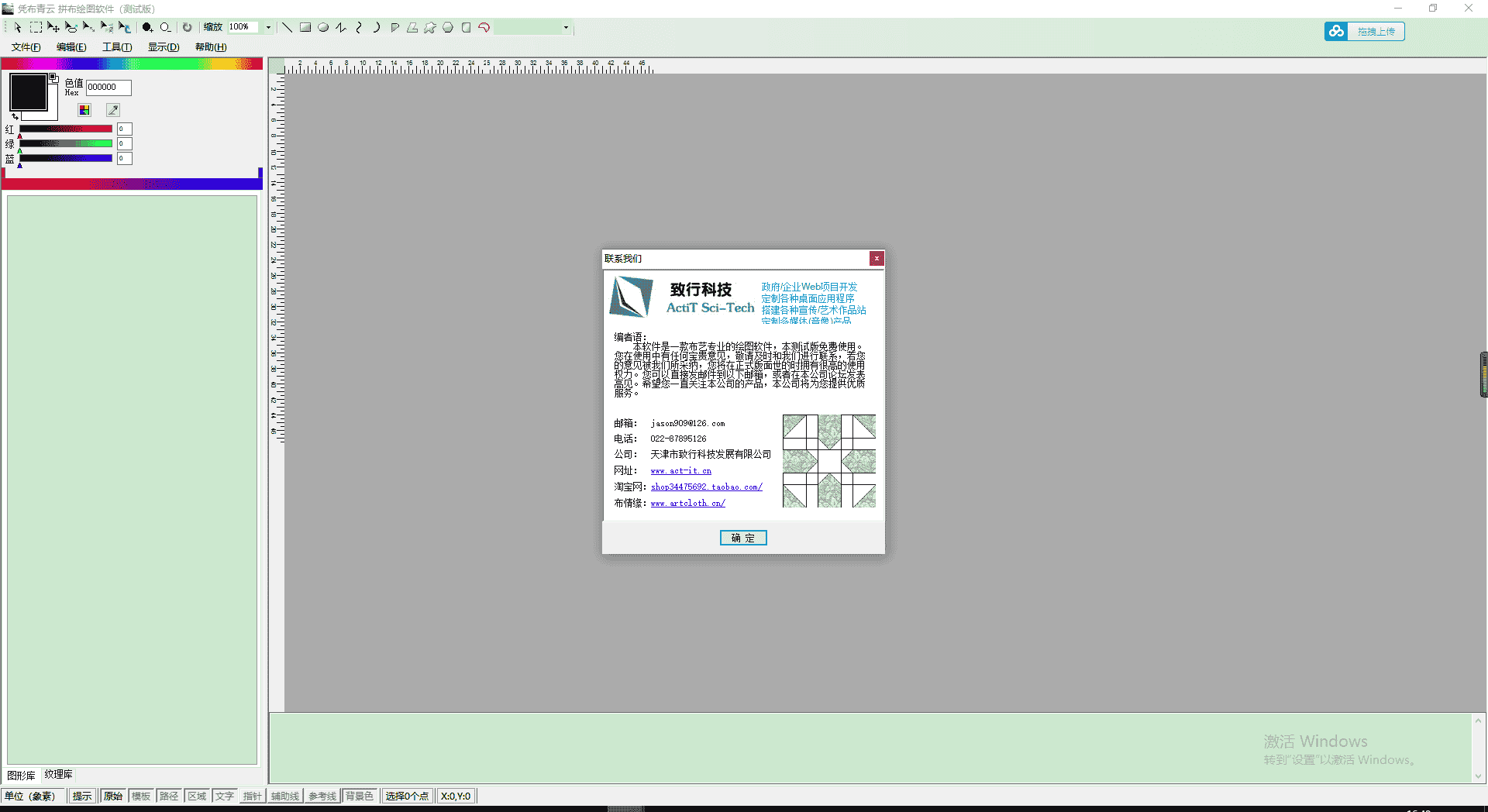Open the shop34475692.taobao.com link
1488x812 pixels.
click(706, 487)
